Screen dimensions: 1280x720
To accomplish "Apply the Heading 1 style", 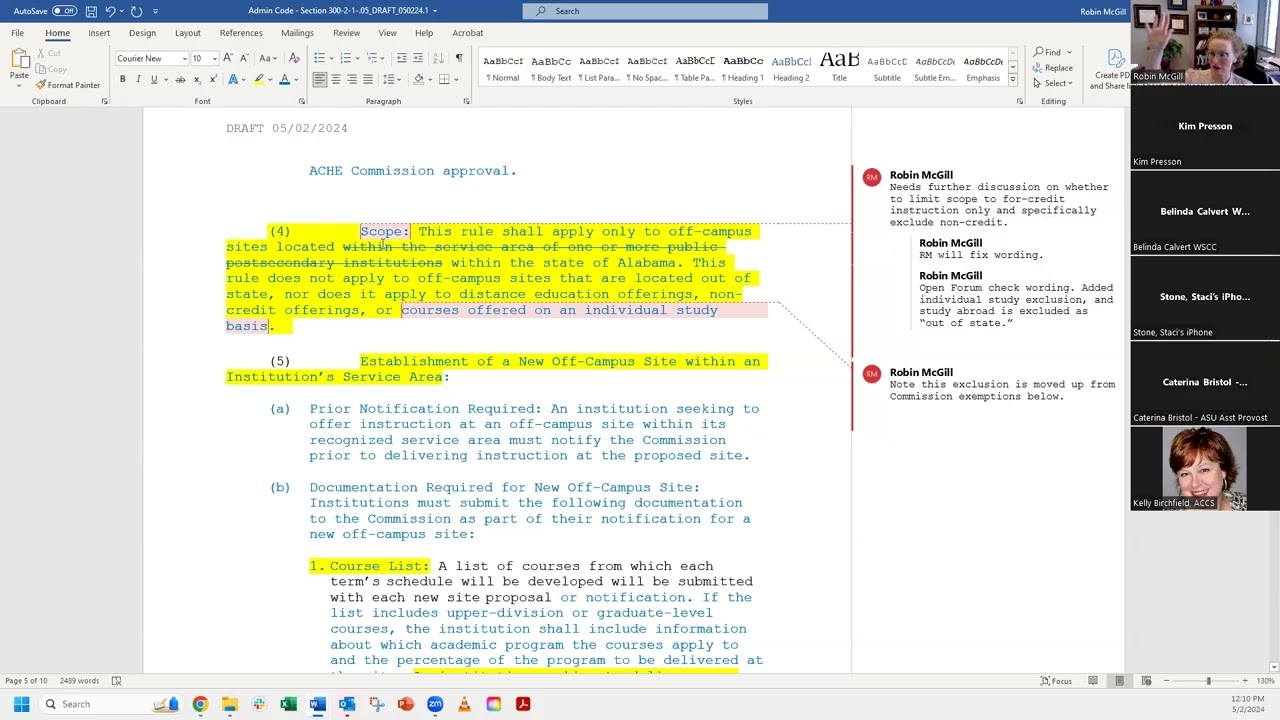I will 743,68.
